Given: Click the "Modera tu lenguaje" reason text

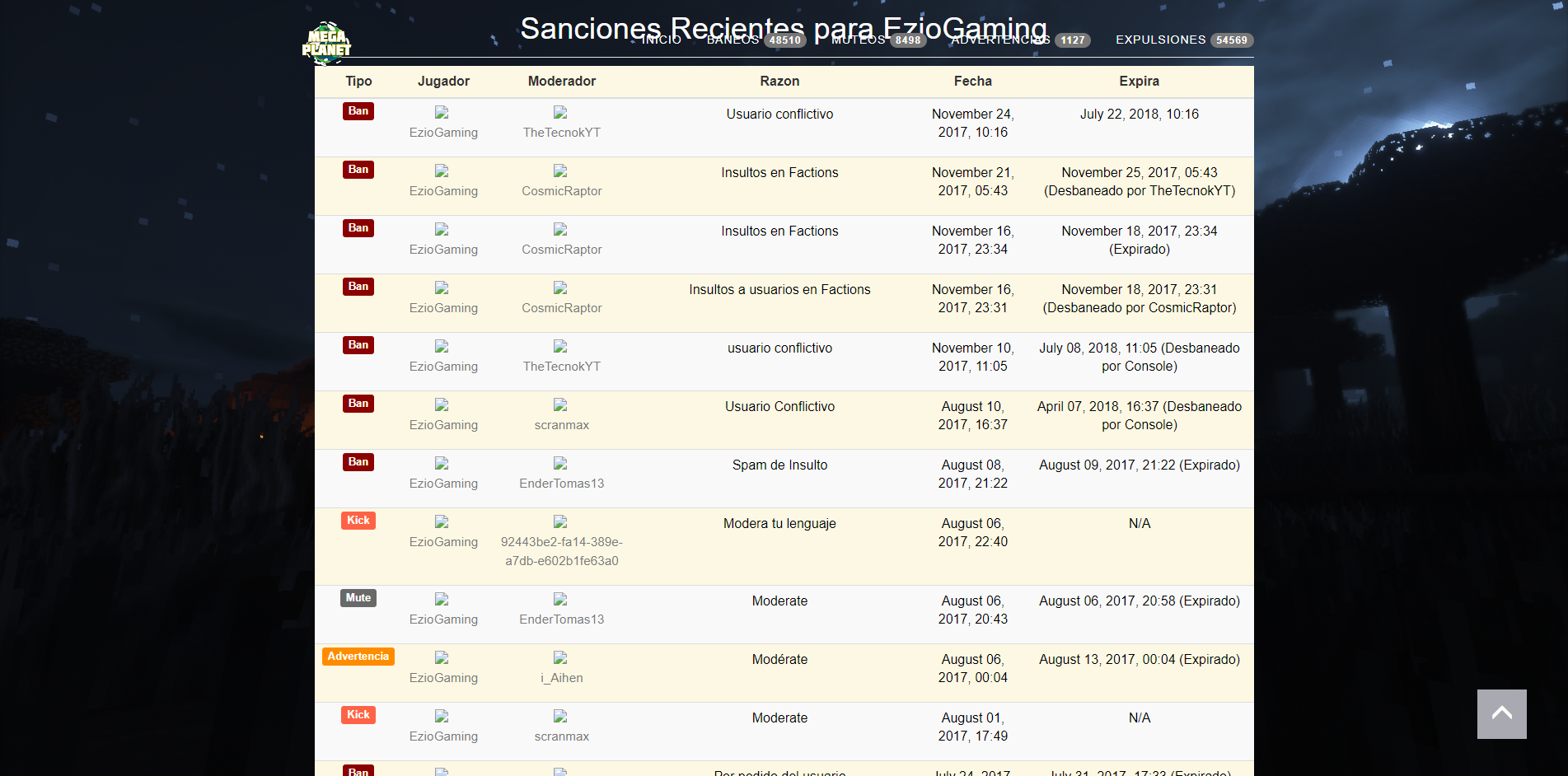Looking at the screenshot, I should click(x=779, y=524).
